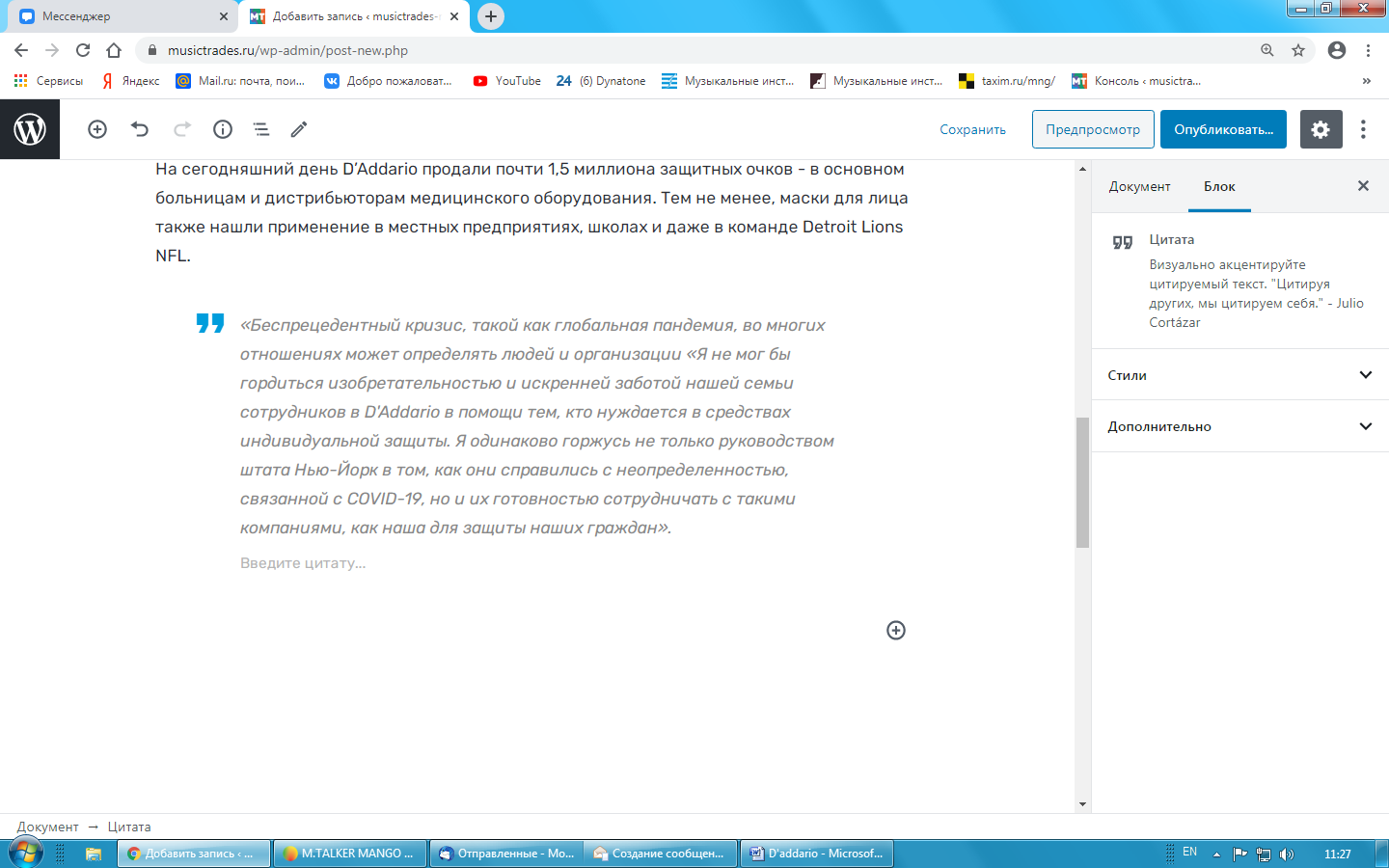
Task: Click the Введите цитату citation field
Action: (x=303, y=563)
